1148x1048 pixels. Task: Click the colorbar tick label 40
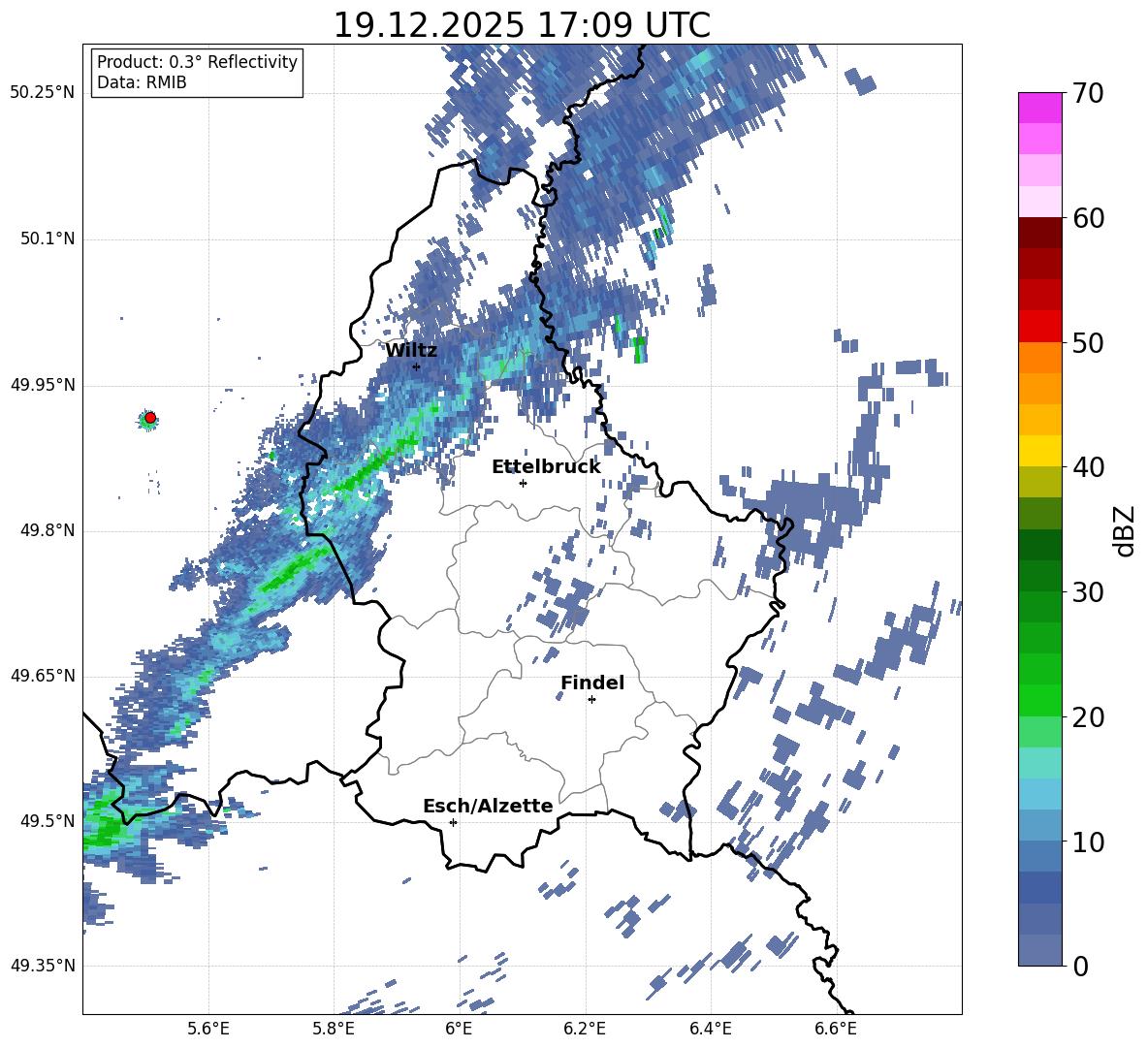(1088, 467)
